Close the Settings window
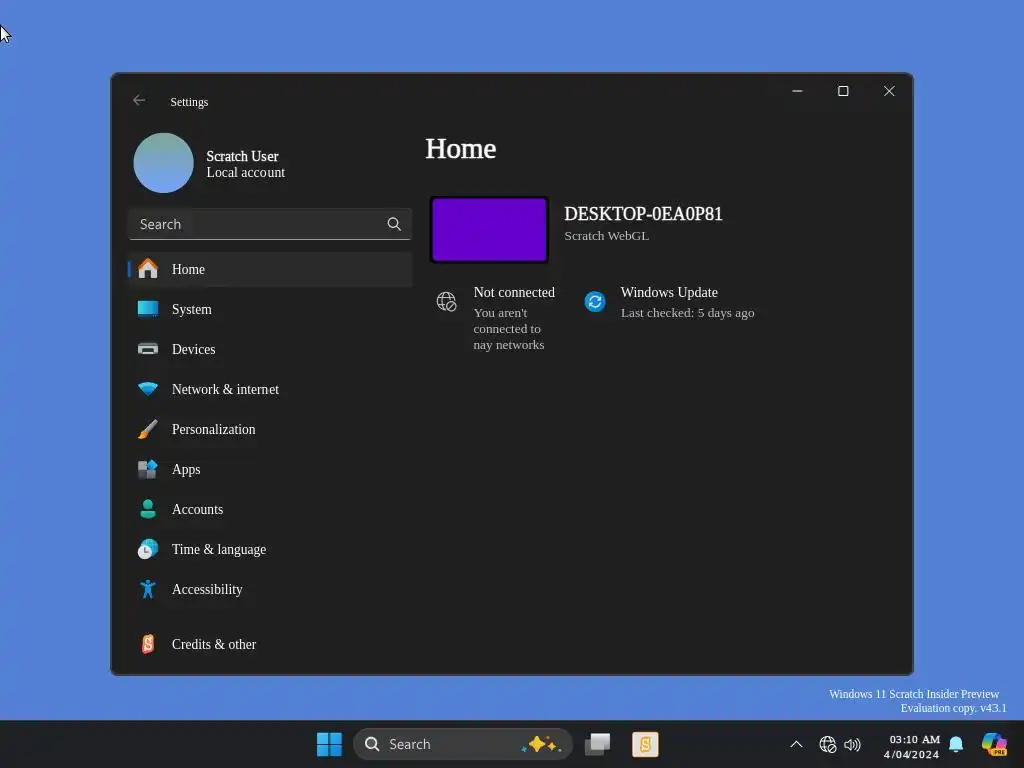This screenshot has height=768, width=1024. [x=889, y=91]
